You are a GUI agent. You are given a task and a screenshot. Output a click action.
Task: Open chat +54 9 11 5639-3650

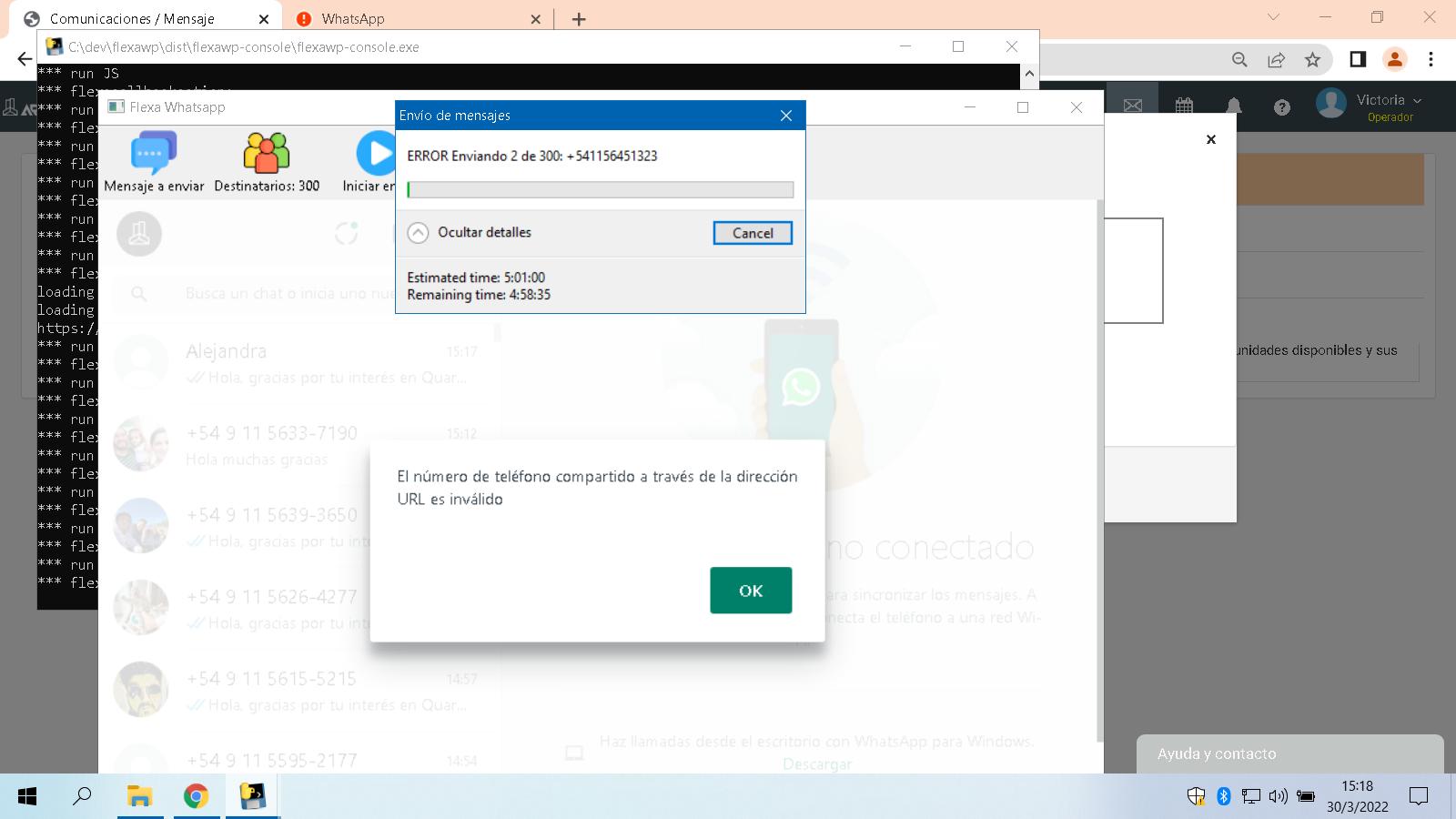[x=299, y=527]
